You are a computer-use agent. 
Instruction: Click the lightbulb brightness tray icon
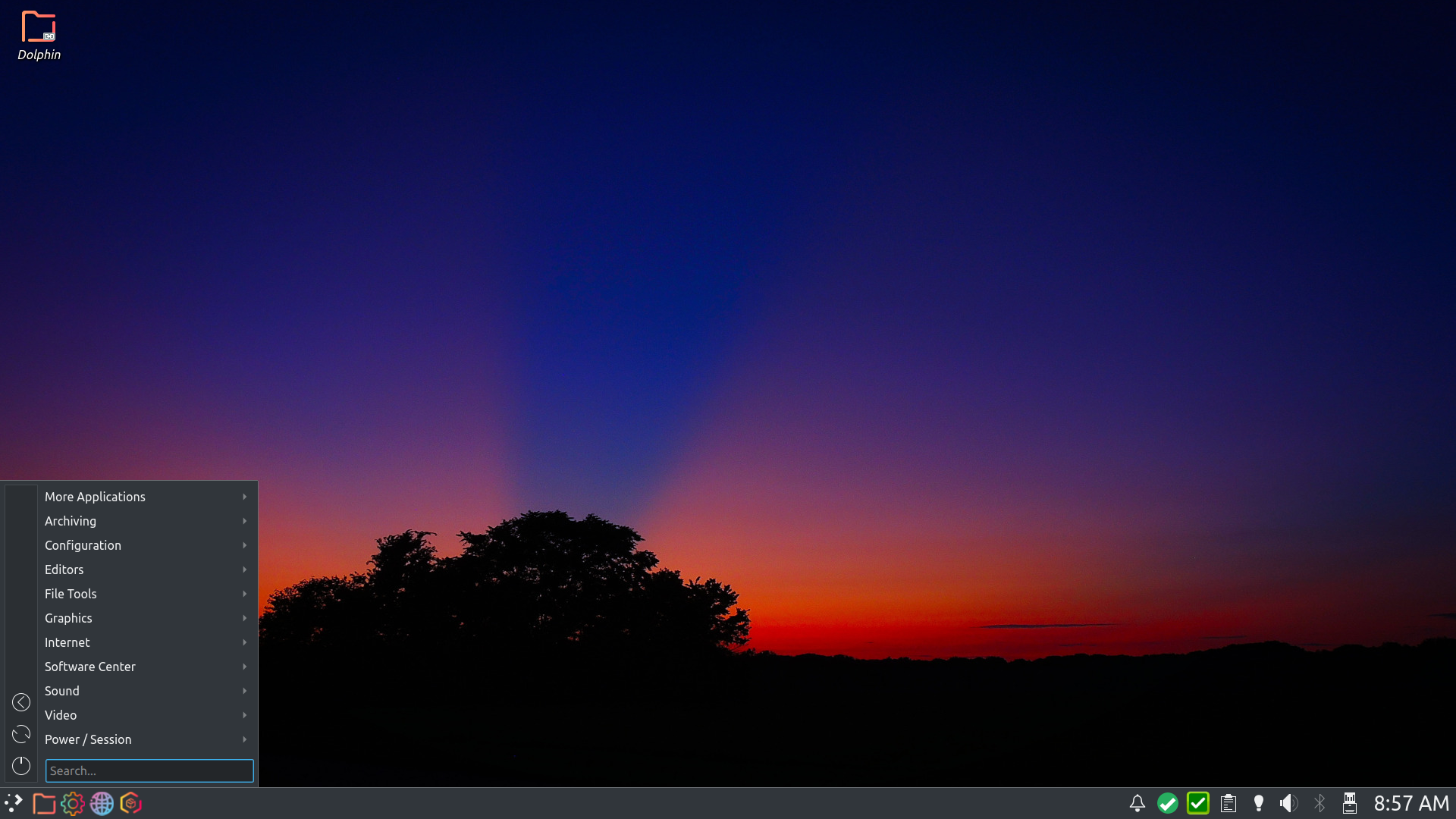pos(1259,803)
